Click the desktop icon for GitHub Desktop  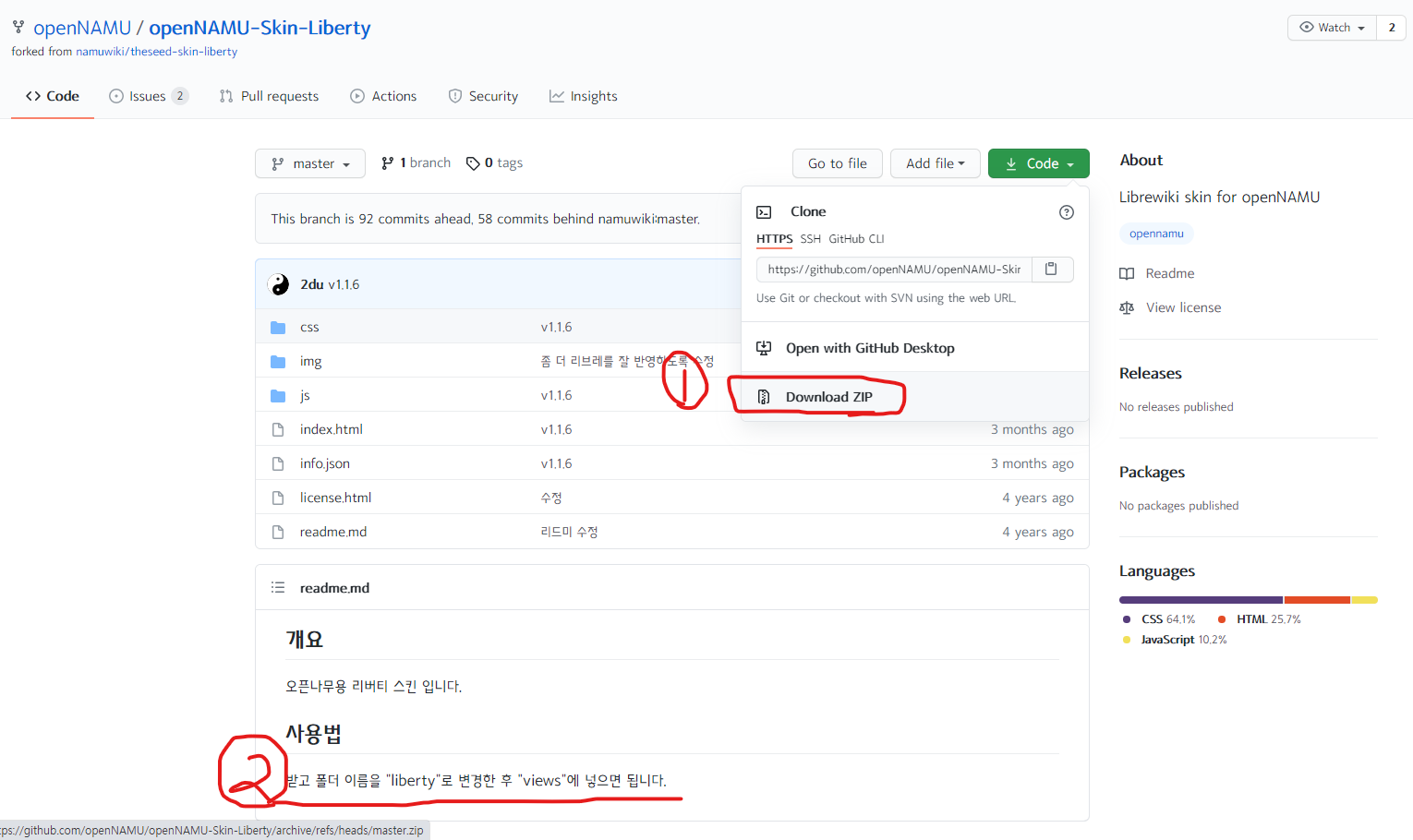[x=764, y=348]
